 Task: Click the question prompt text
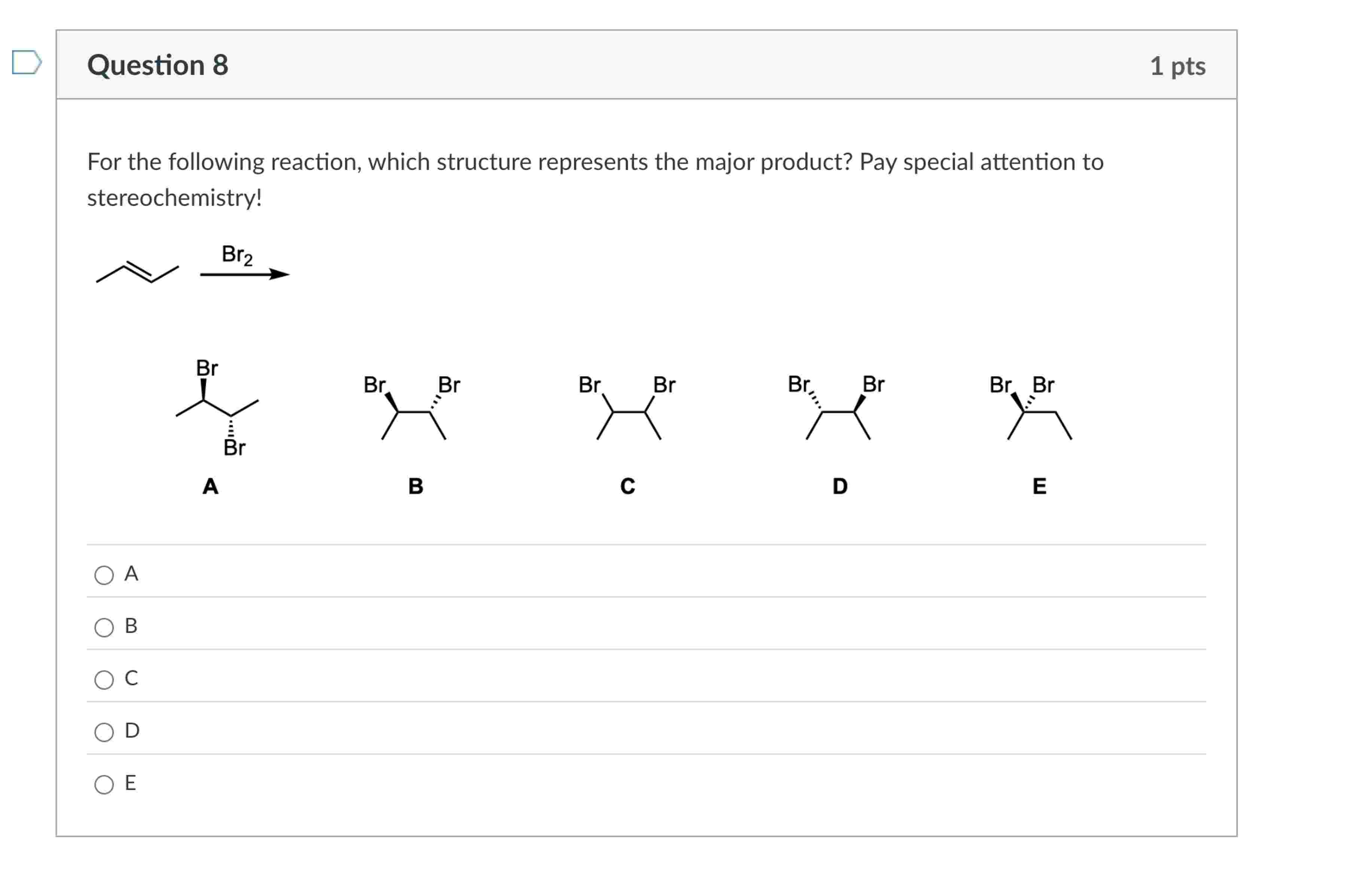595,180
